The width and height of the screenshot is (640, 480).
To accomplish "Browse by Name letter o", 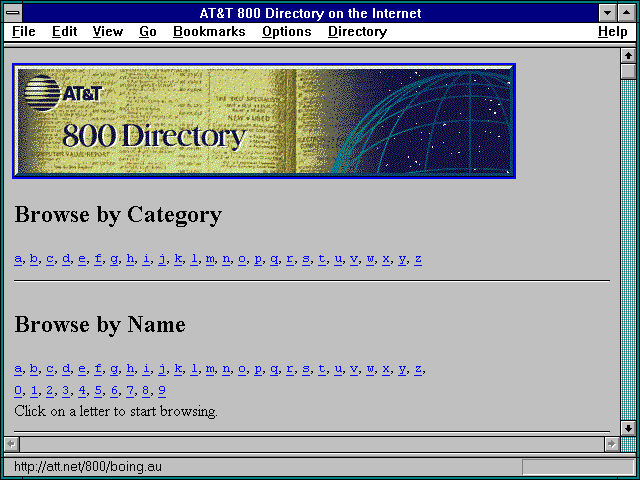I will [x=242, y=369].
